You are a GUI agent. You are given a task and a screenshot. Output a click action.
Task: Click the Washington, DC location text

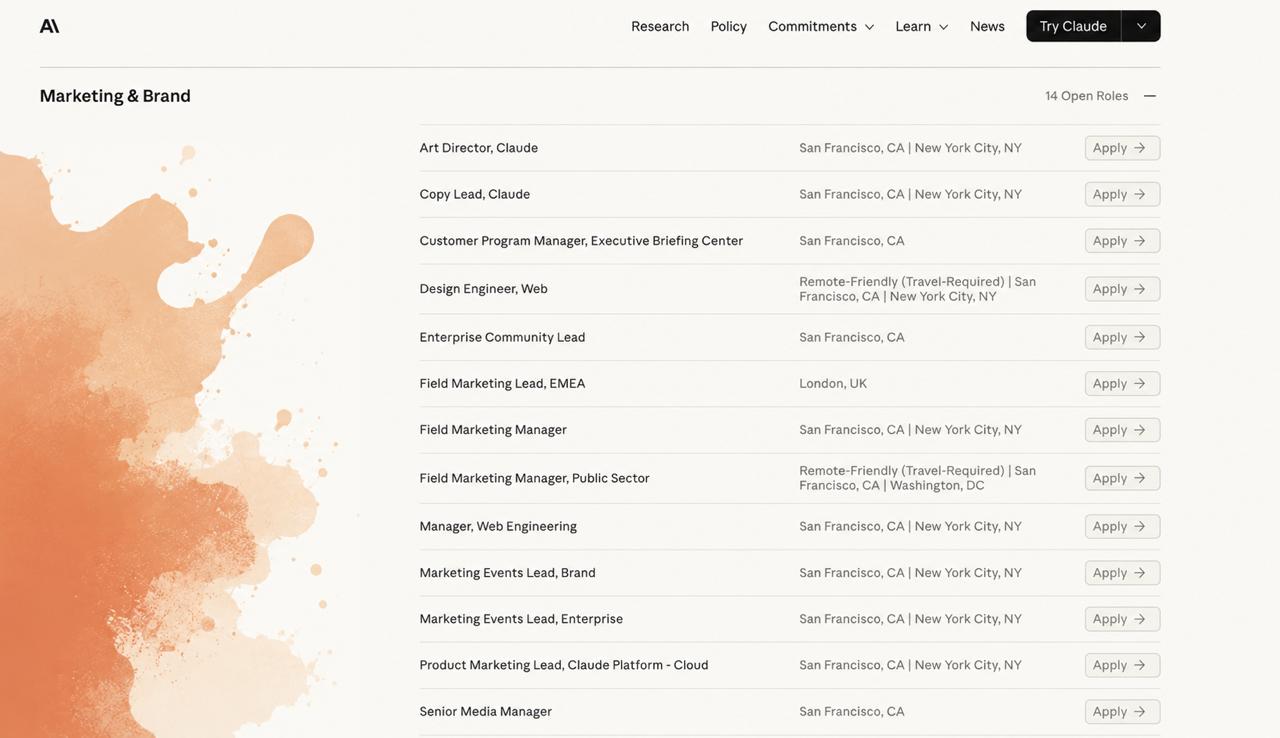coord(937,485)
